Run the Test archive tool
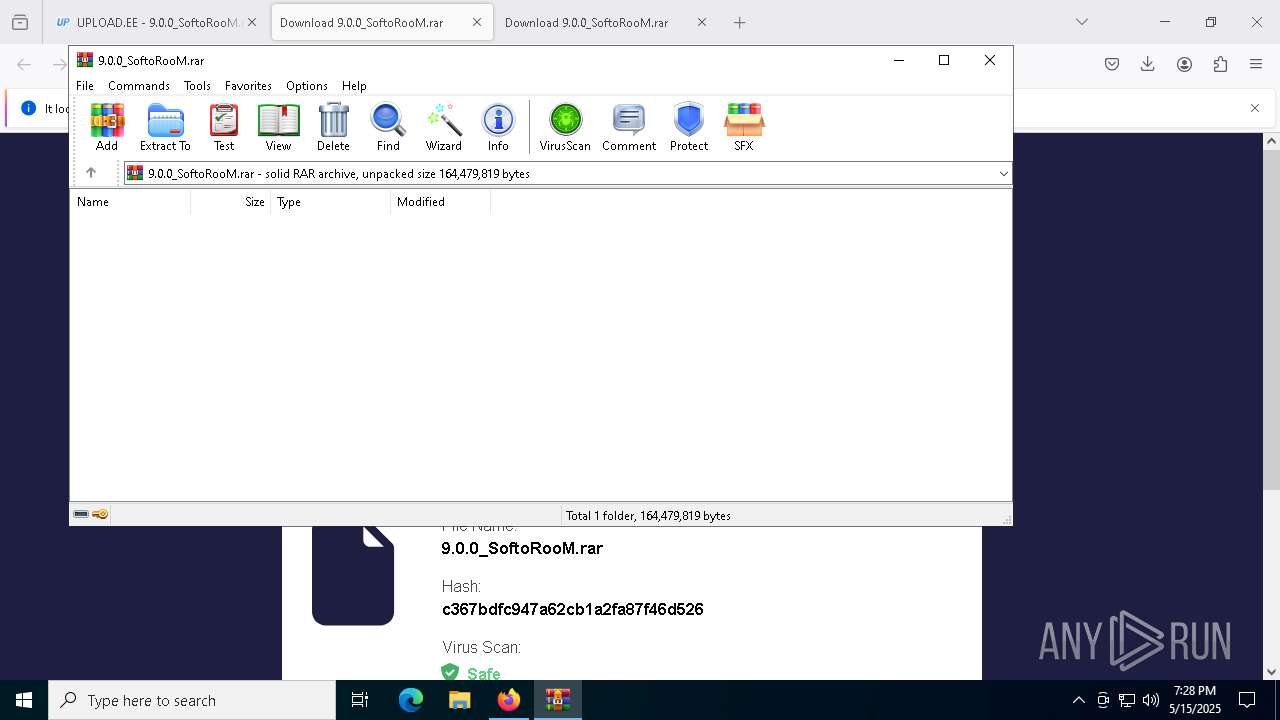The image size is (1280, 720). [x=224, y=126]
